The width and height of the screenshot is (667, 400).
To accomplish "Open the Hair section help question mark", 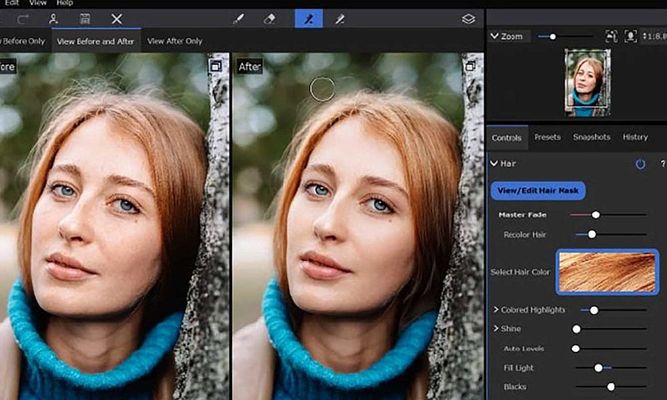I will tap(661, 163).
